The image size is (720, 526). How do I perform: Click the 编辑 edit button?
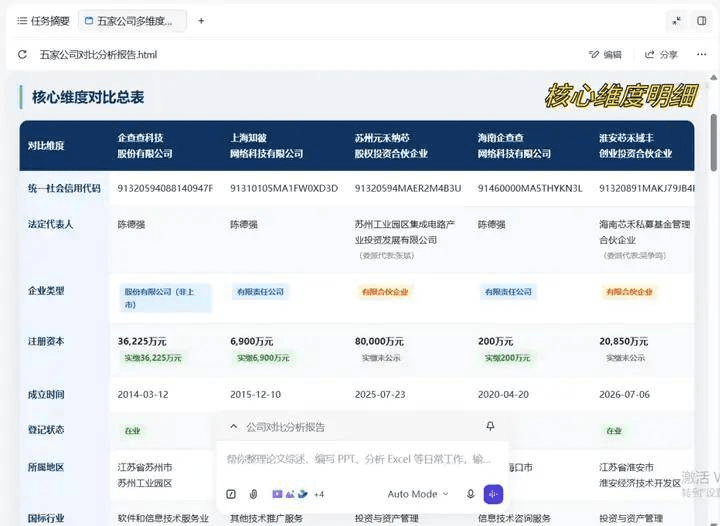click(605, 55)
